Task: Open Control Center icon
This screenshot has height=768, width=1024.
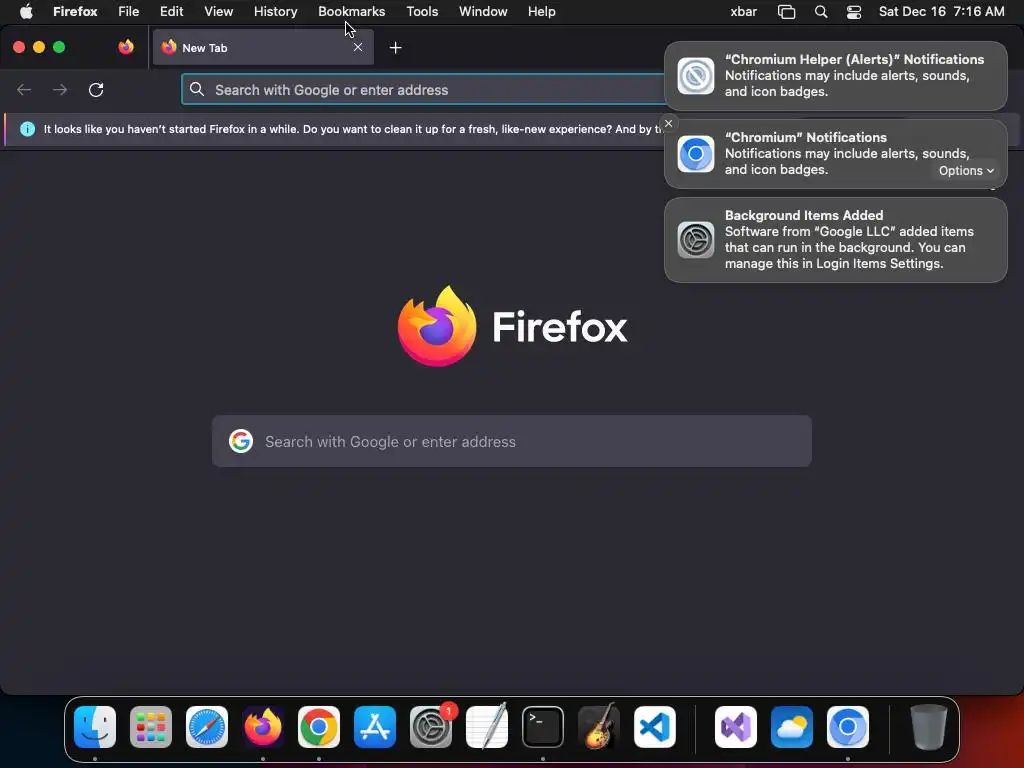Action: (x=854, y=12)
